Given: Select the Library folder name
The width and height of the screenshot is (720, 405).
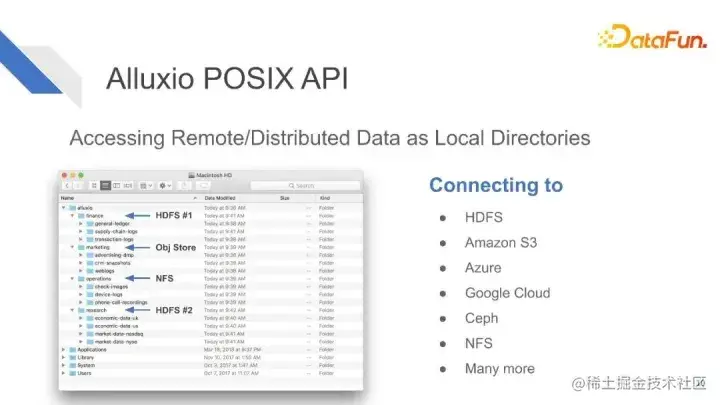Looking at the screenshot, I should pyautogui.click(x=85, y=357).
